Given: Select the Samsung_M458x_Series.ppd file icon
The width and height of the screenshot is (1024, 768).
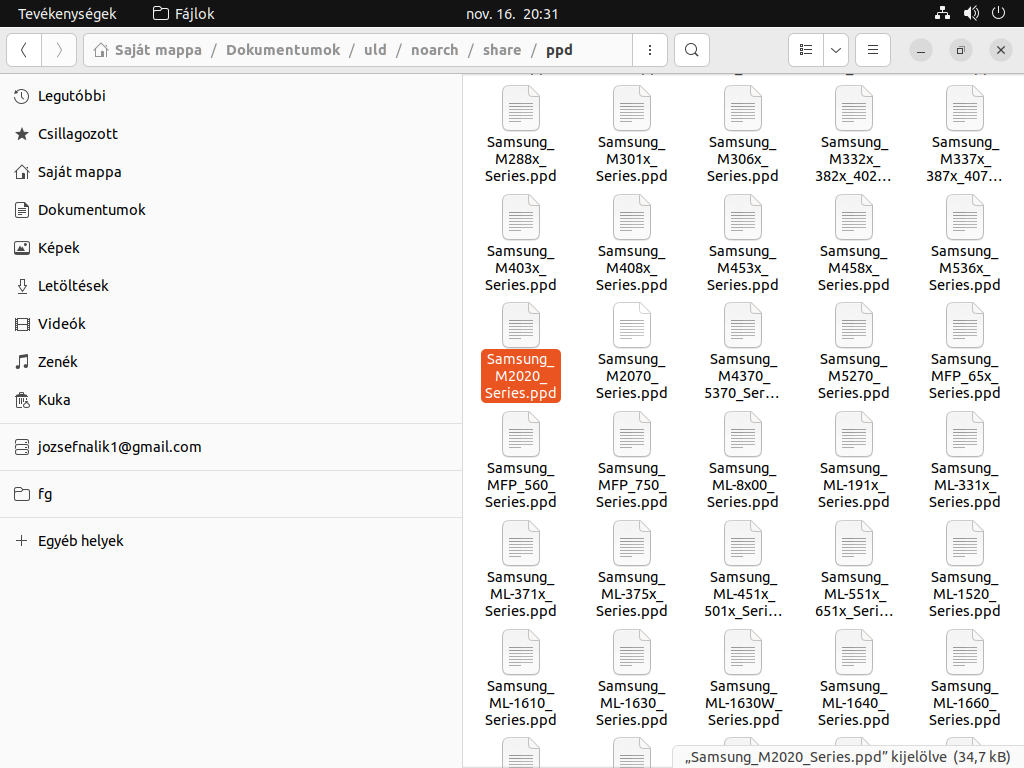Looking at the screenshot, I should (x=854, y=217).
